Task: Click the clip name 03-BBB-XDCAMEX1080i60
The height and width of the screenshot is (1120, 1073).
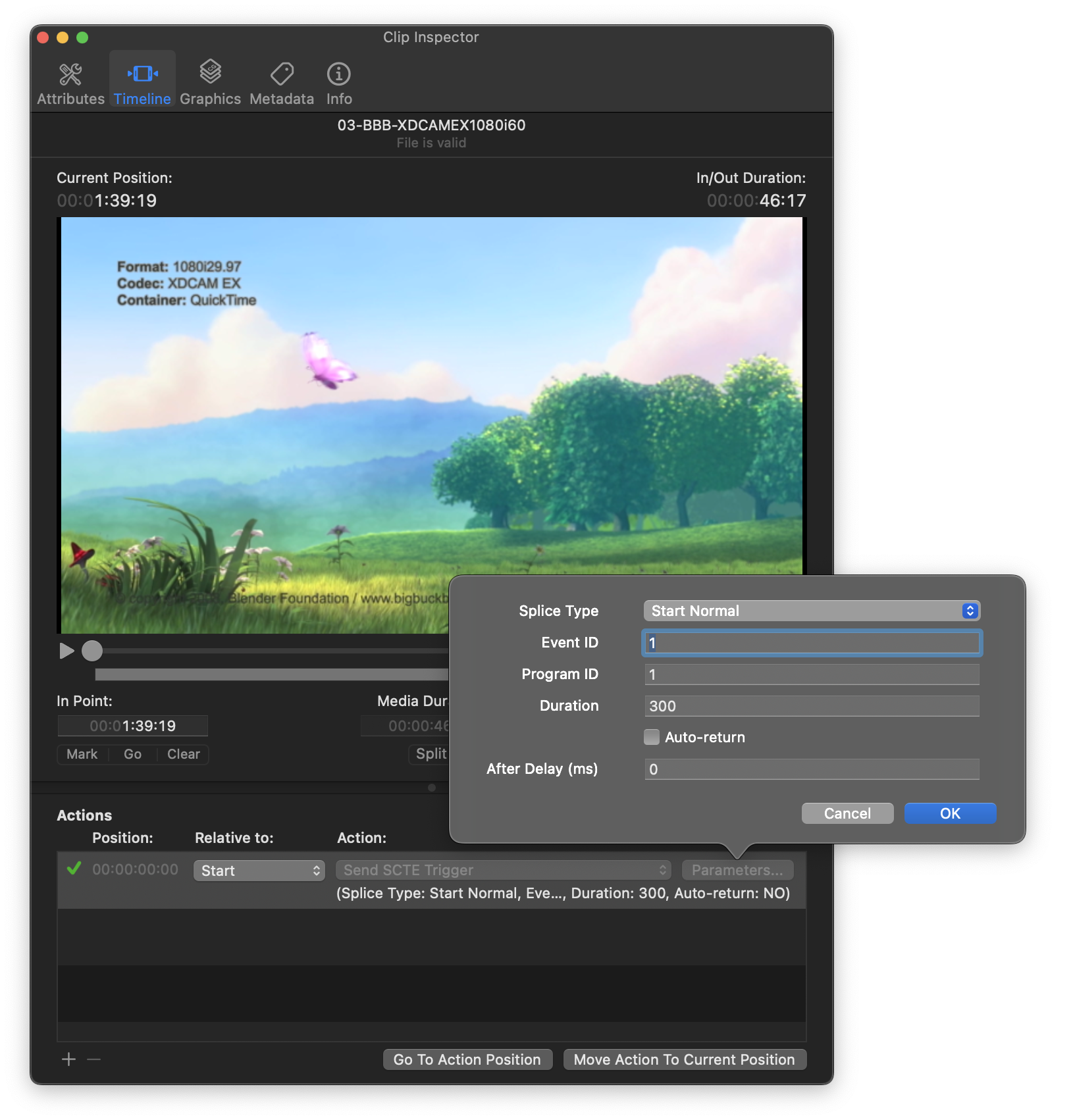Action: pos(431,125)
